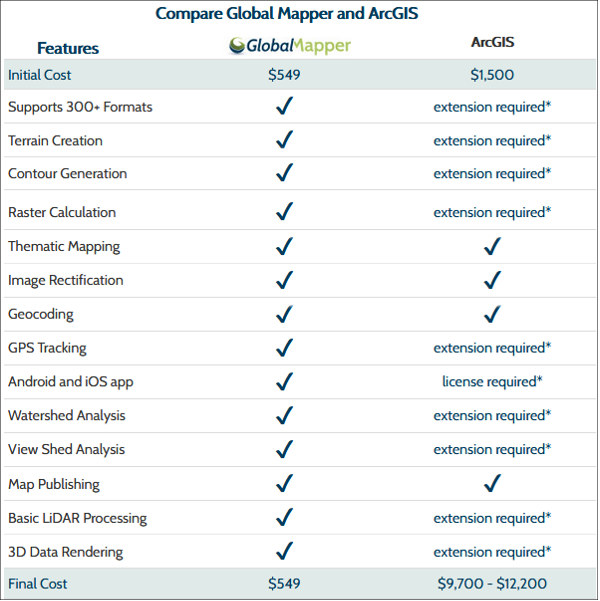This screenshot has width=600, height=601.
Task: Click the Global Mapper checkmark for Watershed Analysis
Action: [284, 415]
